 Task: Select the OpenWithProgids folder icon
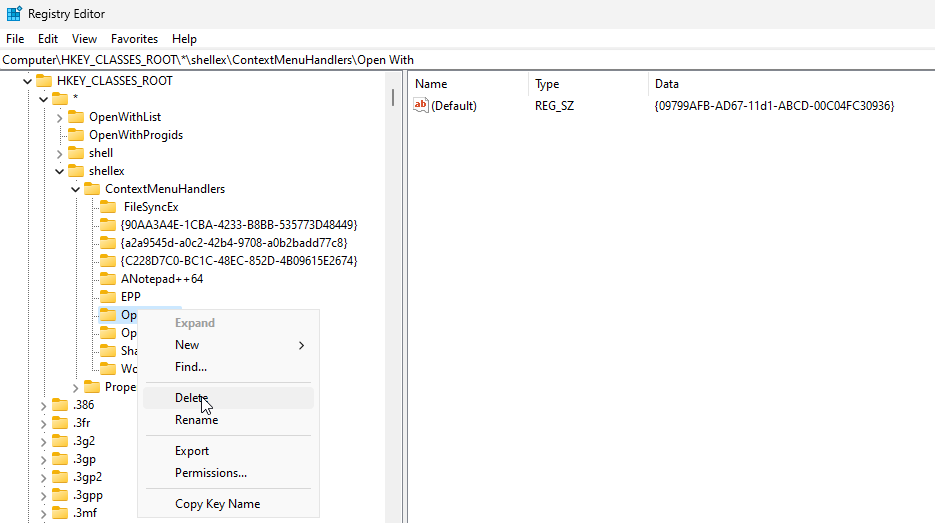76,135
